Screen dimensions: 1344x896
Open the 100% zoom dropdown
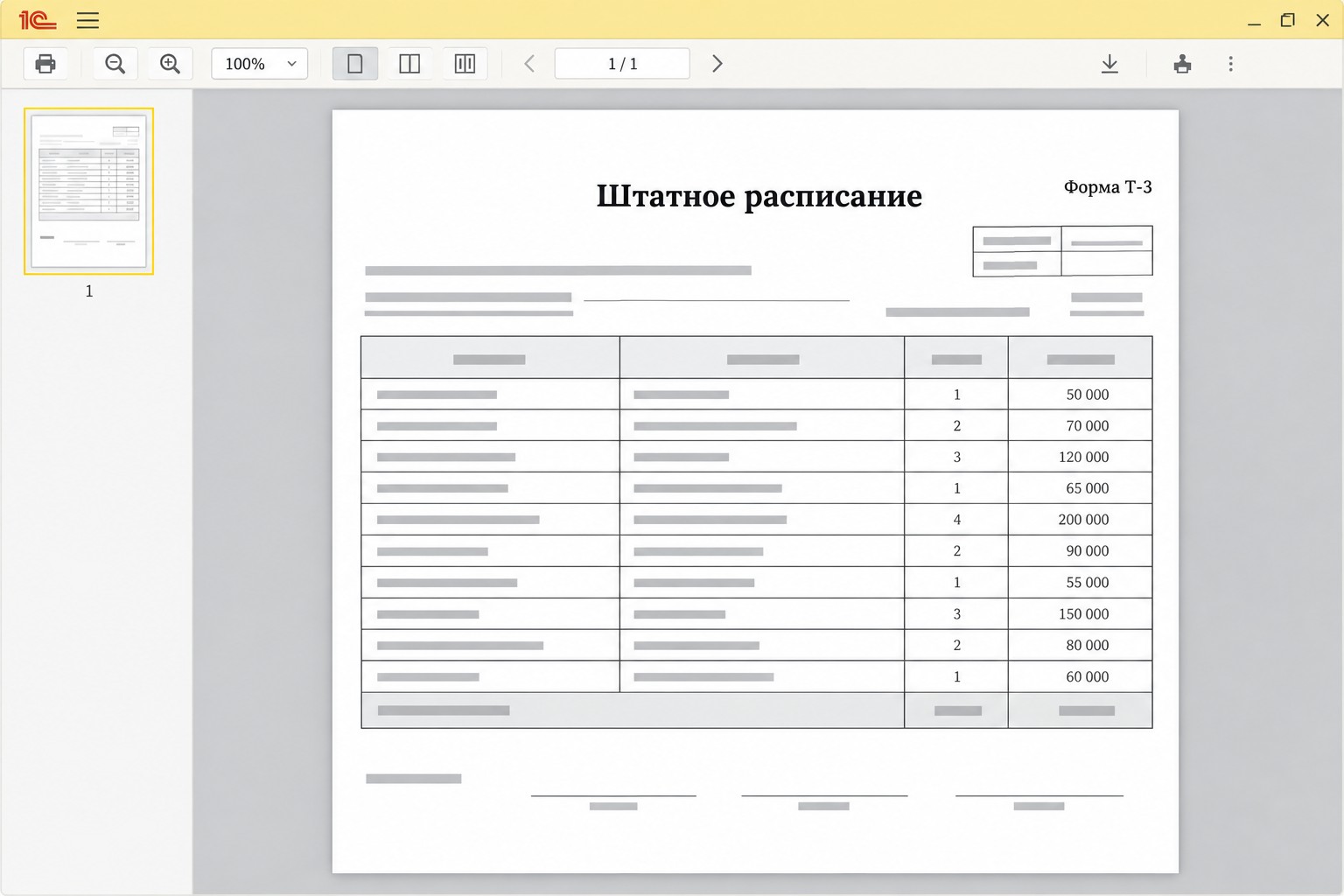point(260,64)
